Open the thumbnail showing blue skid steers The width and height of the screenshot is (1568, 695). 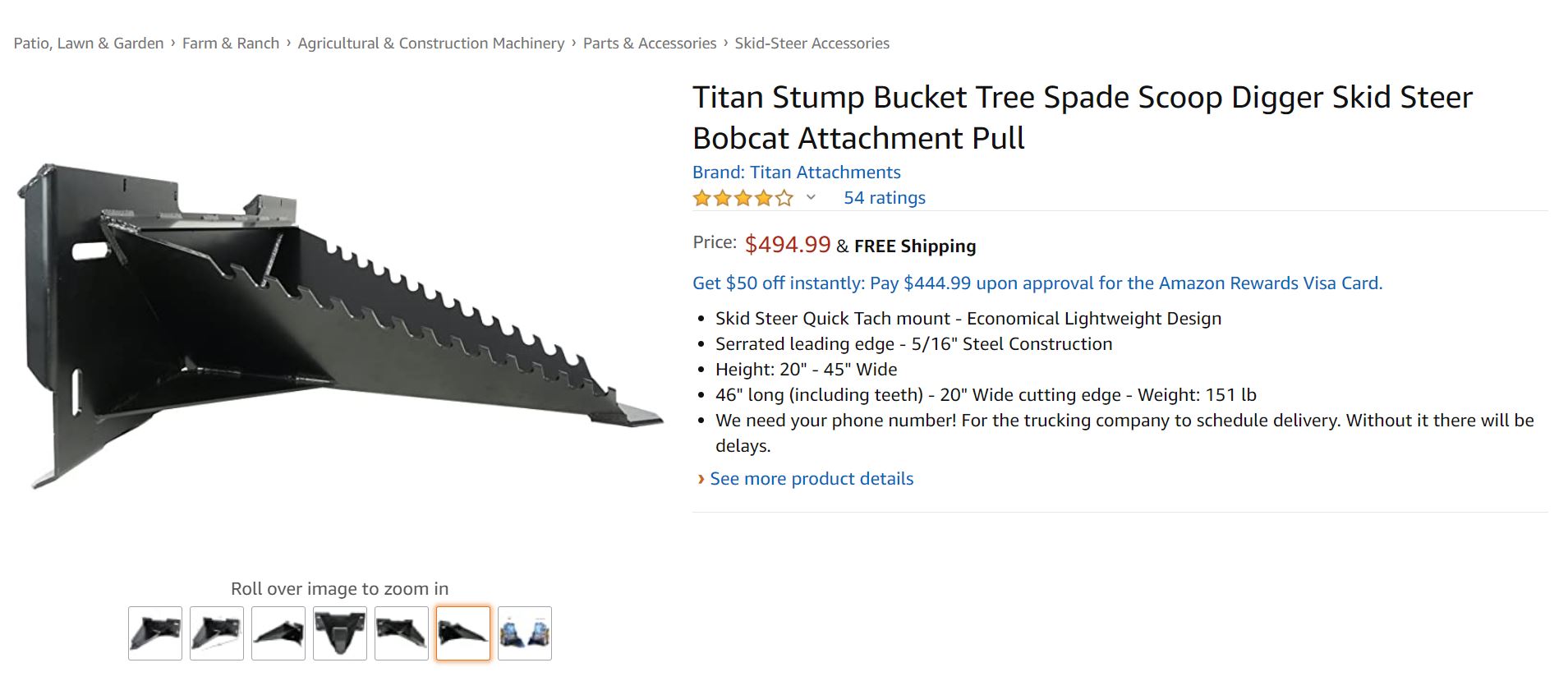(x=525, y=633)
